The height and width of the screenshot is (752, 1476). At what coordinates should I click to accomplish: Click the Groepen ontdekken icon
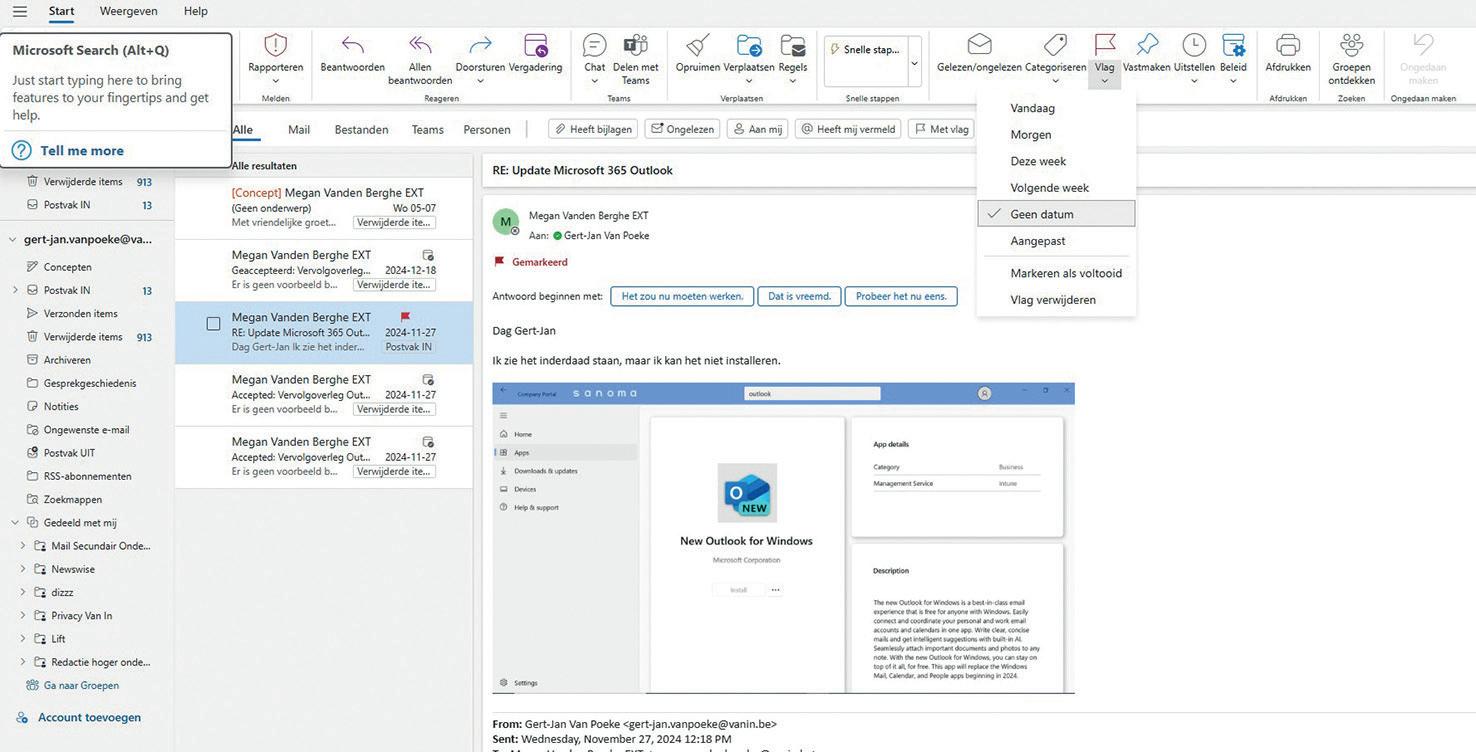pyautogui.click(x=1352, y=45)
